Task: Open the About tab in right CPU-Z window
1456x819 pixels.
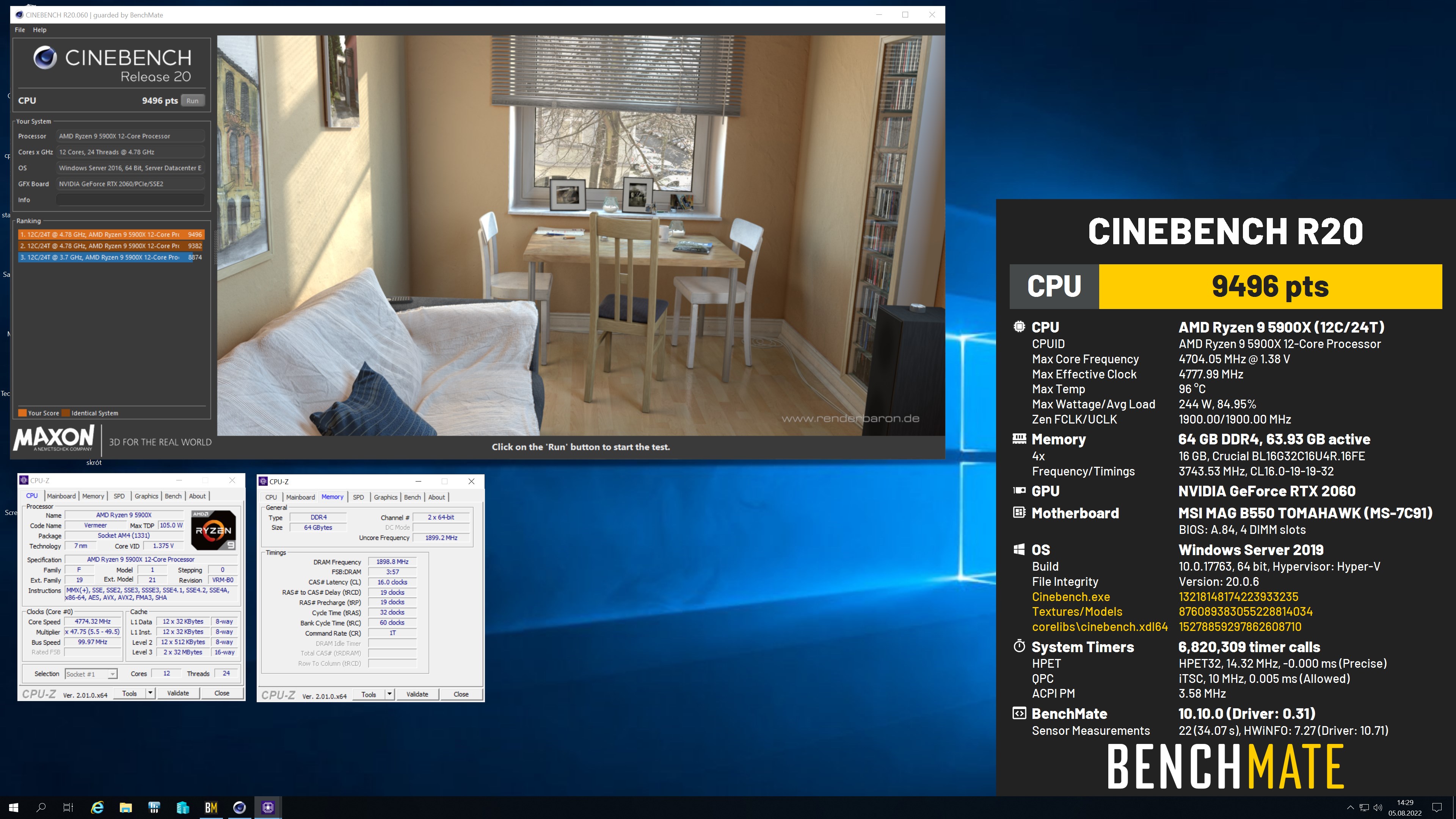Action: point(436,497)
